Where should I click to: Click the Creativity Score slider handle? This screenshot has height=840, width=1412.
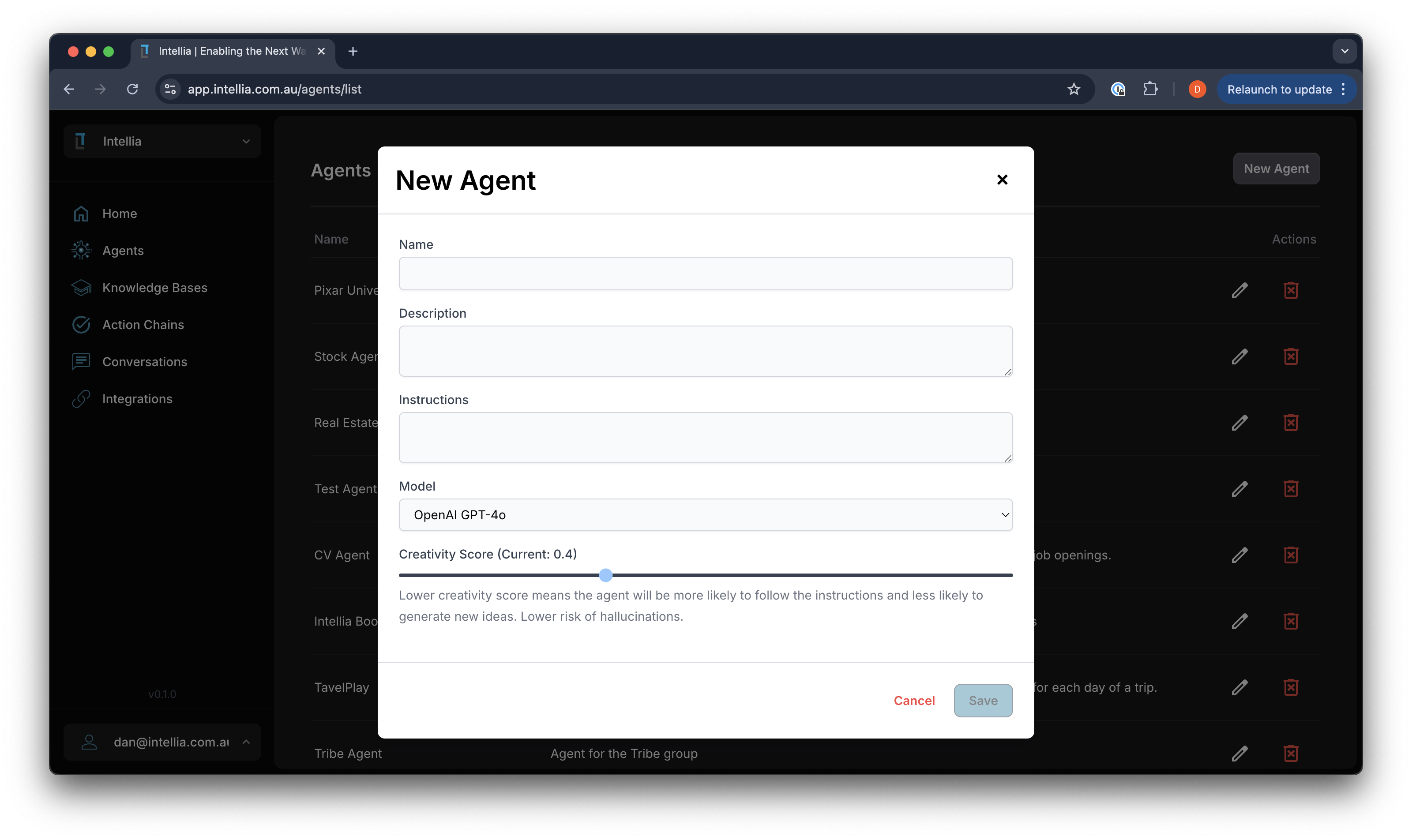606,575
